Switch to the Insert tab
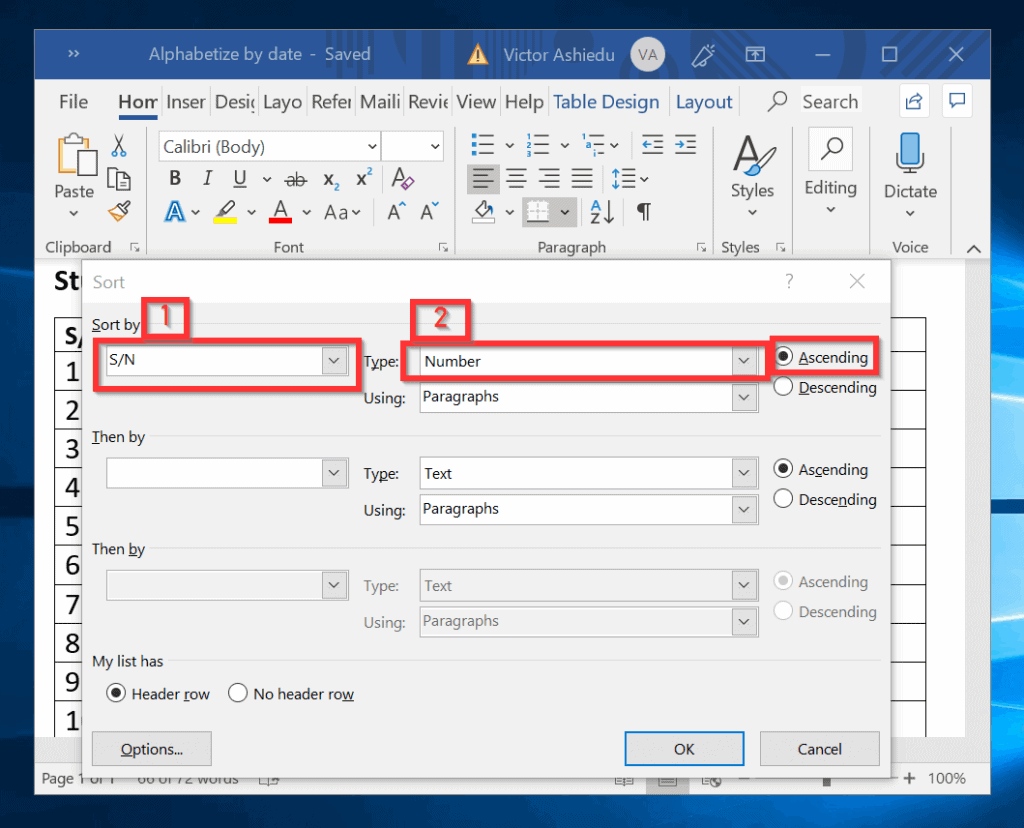This screenshot has height=828, width=1024. (185, 102)
